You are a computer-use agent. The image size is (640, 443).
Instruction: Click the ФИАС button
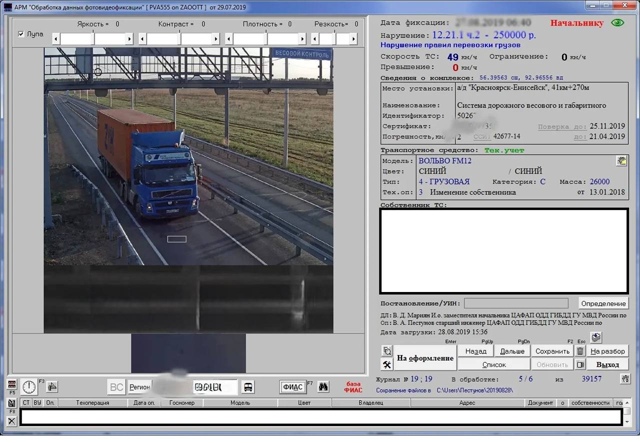click(x=293, y=387)
